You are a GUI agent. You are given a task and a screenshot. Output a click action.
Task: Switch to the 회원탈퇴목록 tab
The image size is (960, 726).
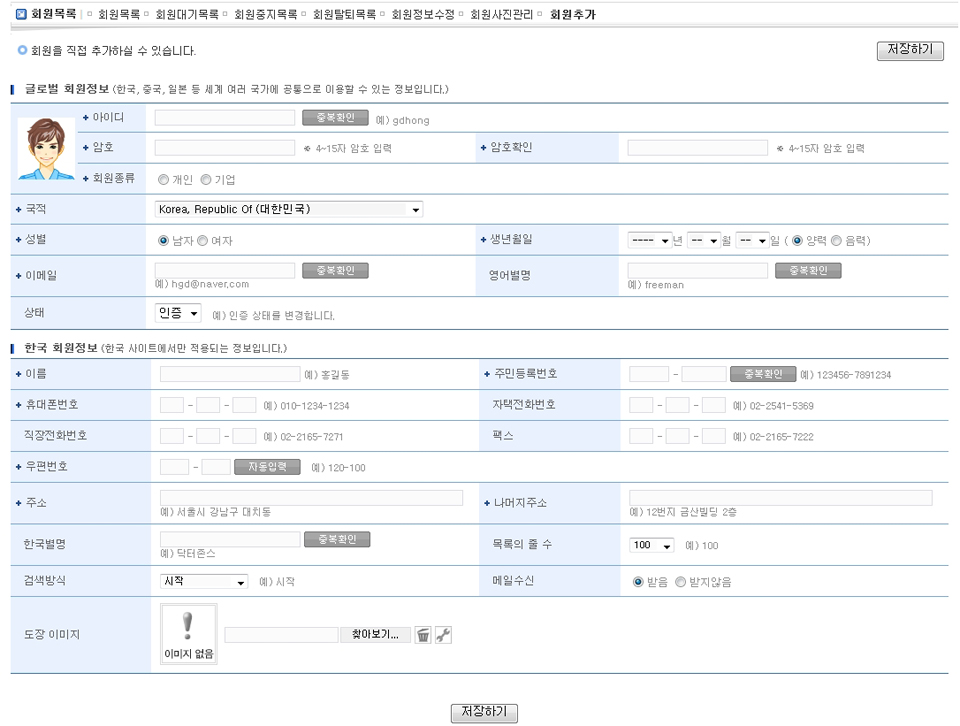click(x=344, y=15)
